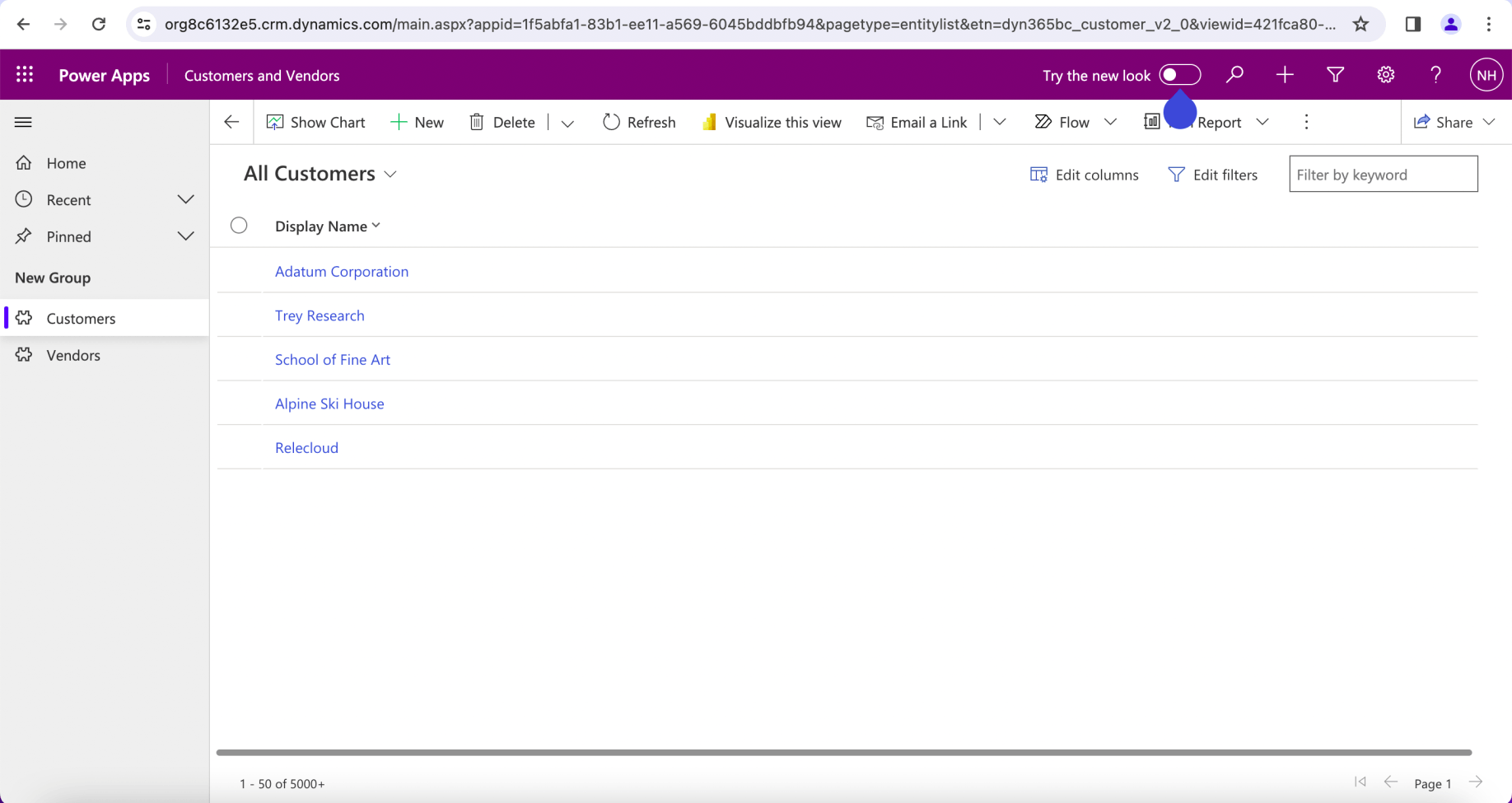The width and height of the screenshot is (1512, 803).
Task: Open the Adatum Corporation record
Action: 342,271
